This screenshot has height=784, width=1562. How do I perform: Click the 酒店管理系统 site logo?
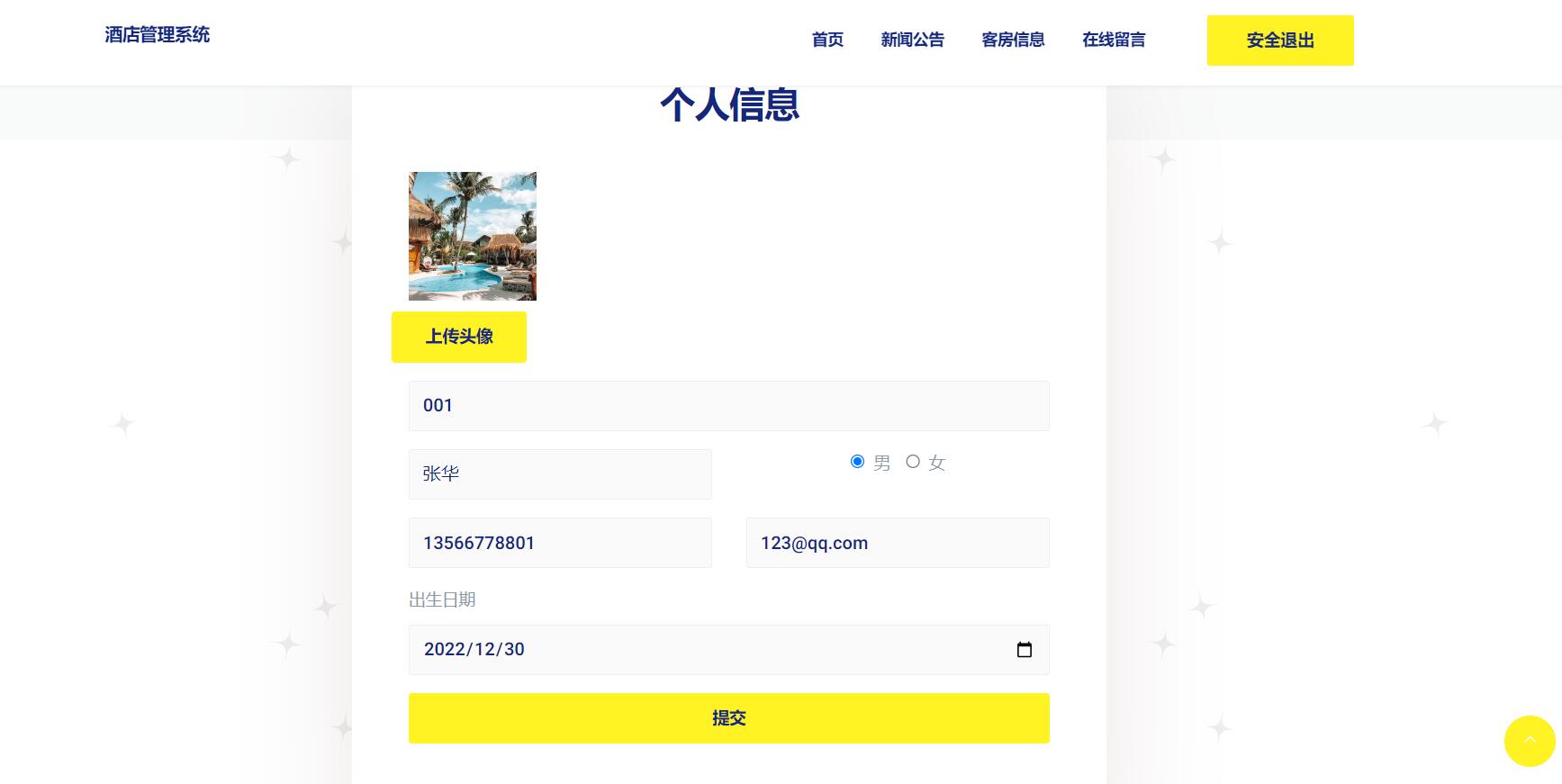(157, 35)
